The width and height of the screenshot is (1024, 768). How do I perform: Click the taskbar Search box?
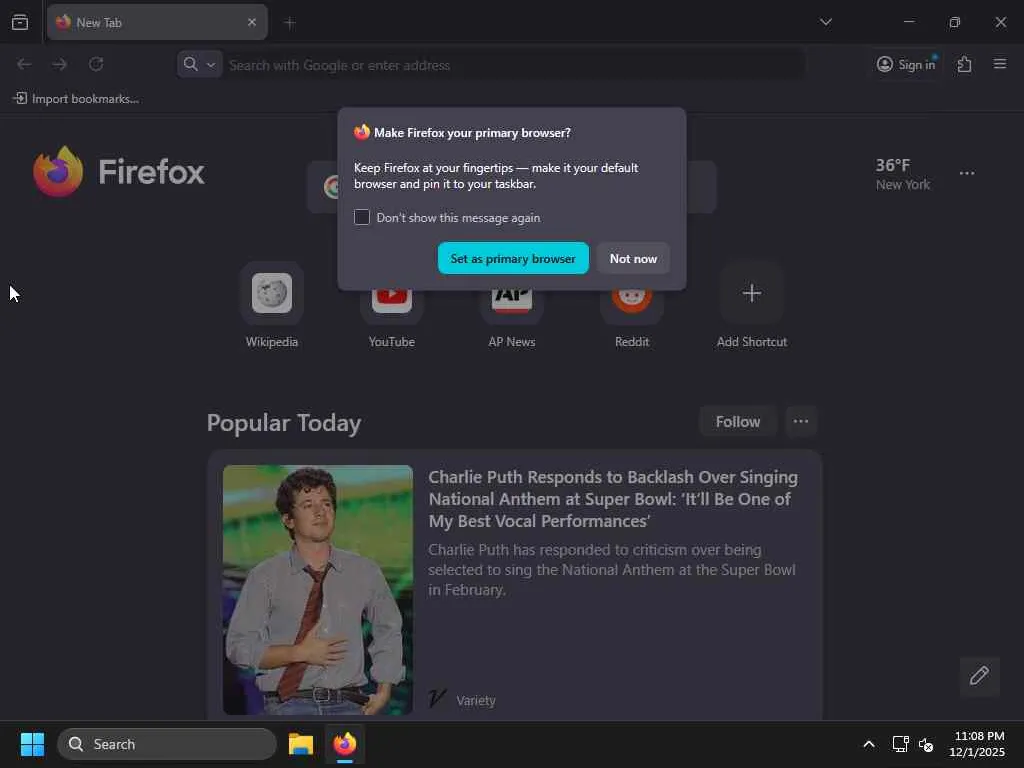(x=167, y=744)
